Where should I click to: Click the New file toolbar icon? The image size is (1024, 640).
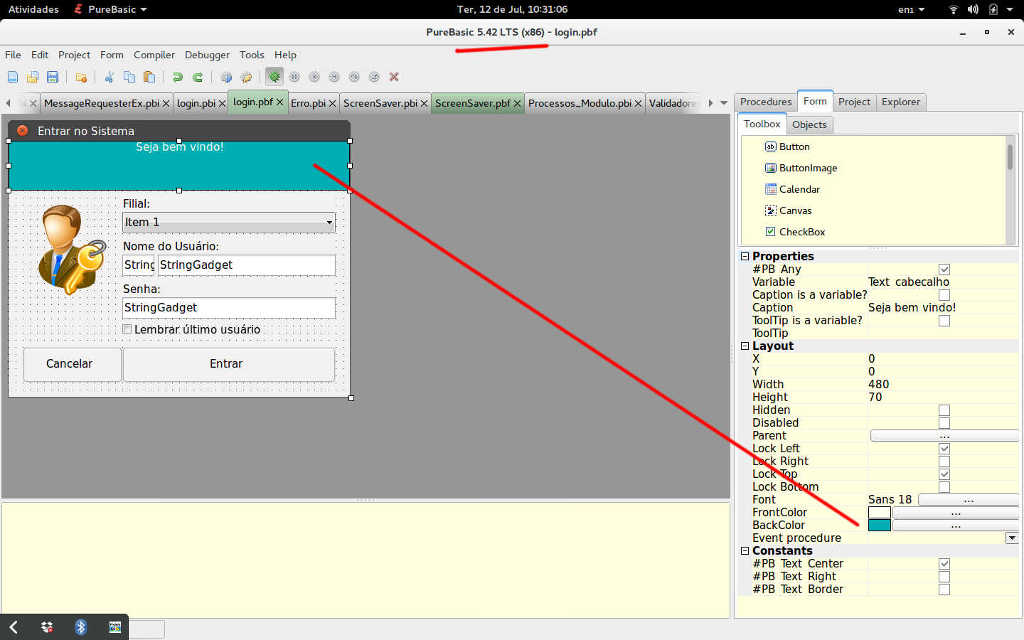point(13,77)
